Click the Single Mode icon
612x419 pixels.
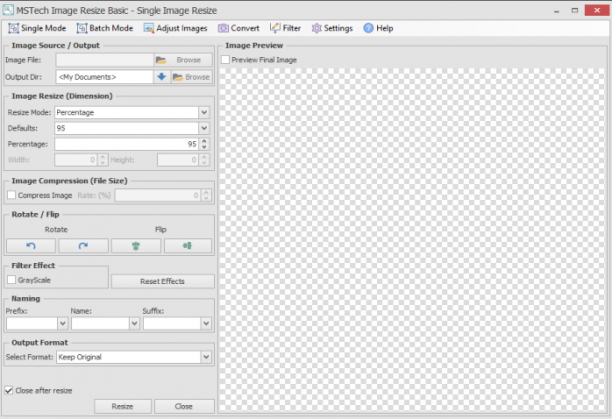click(x=14, y=28)
